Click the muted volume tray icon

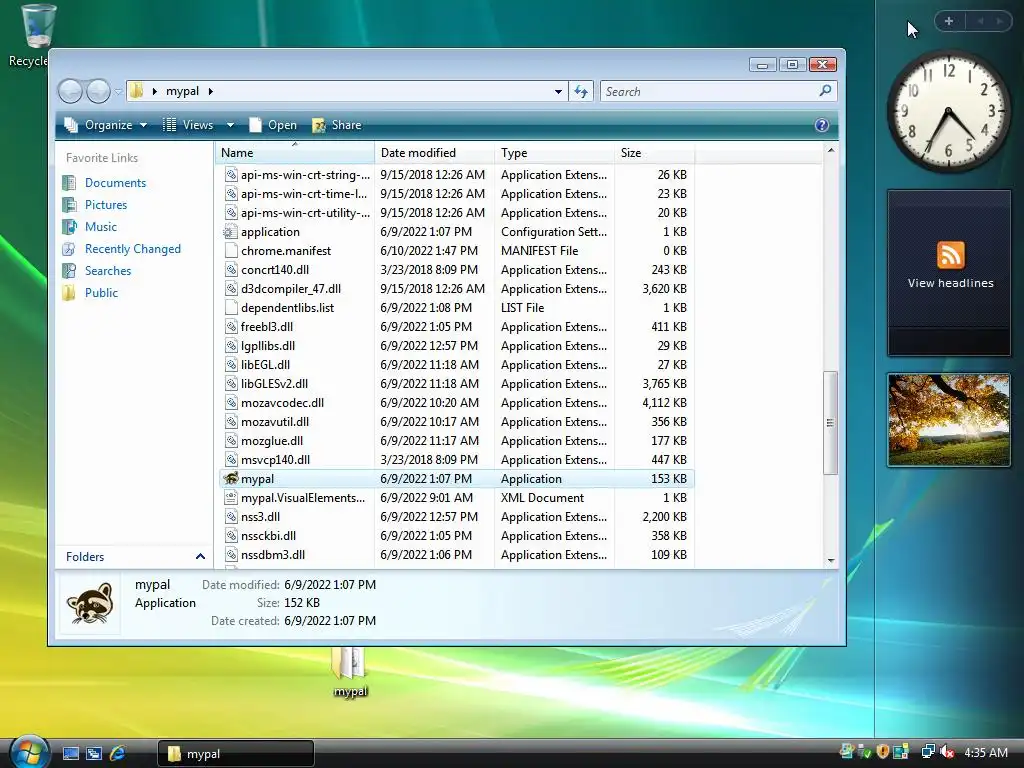(947, 752)
